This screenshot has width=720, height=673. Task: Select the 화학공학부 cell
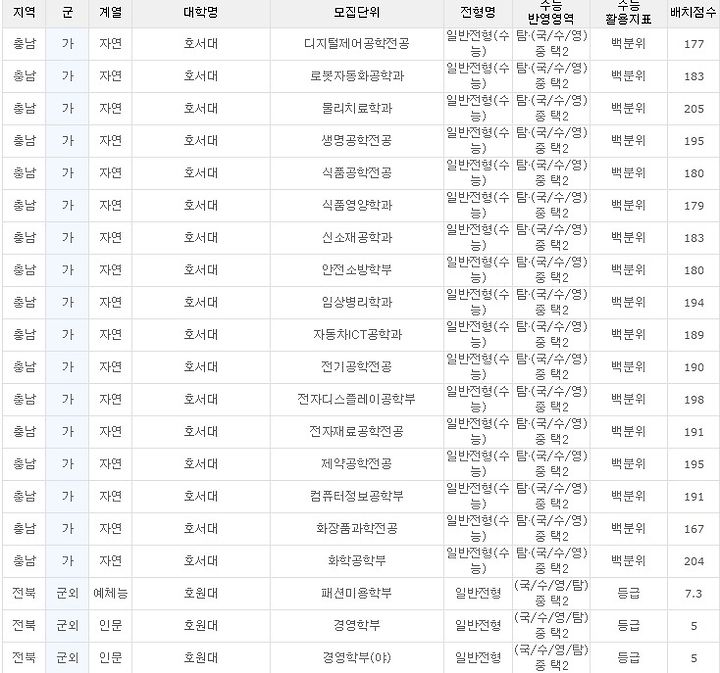[357, 561]
